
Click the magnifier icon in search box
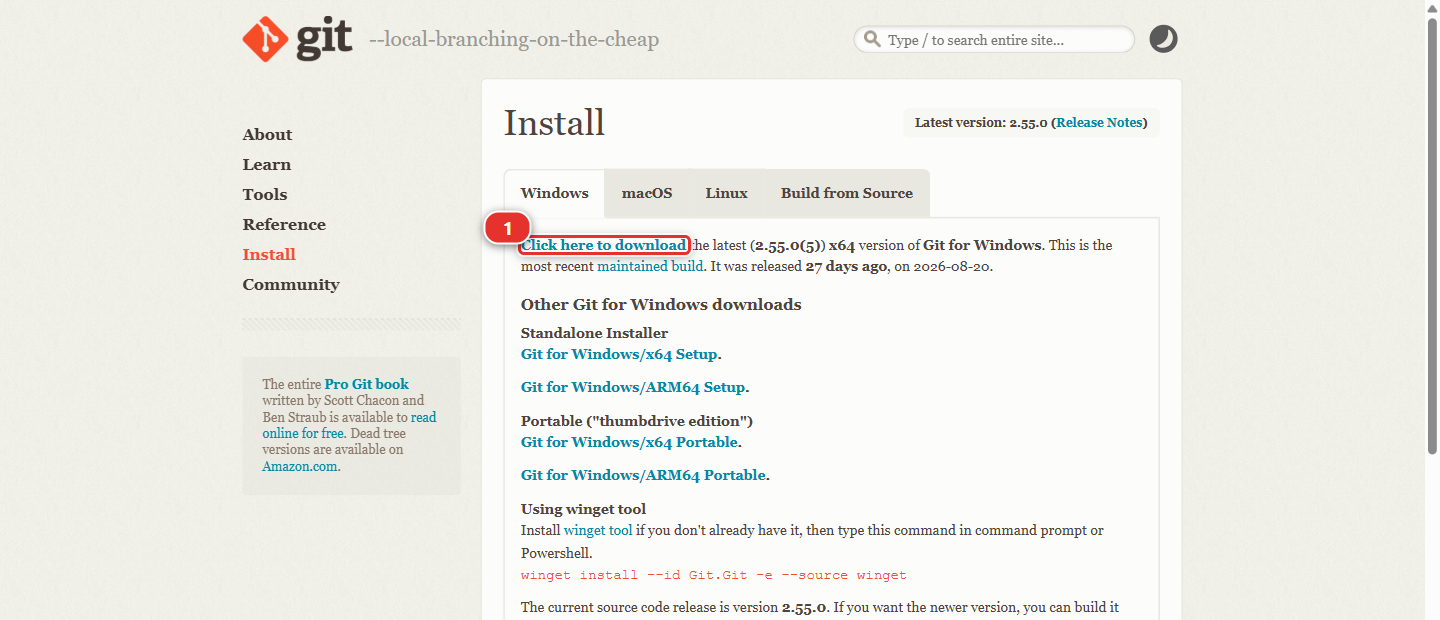pyautogui.click(x=872, y=39)
